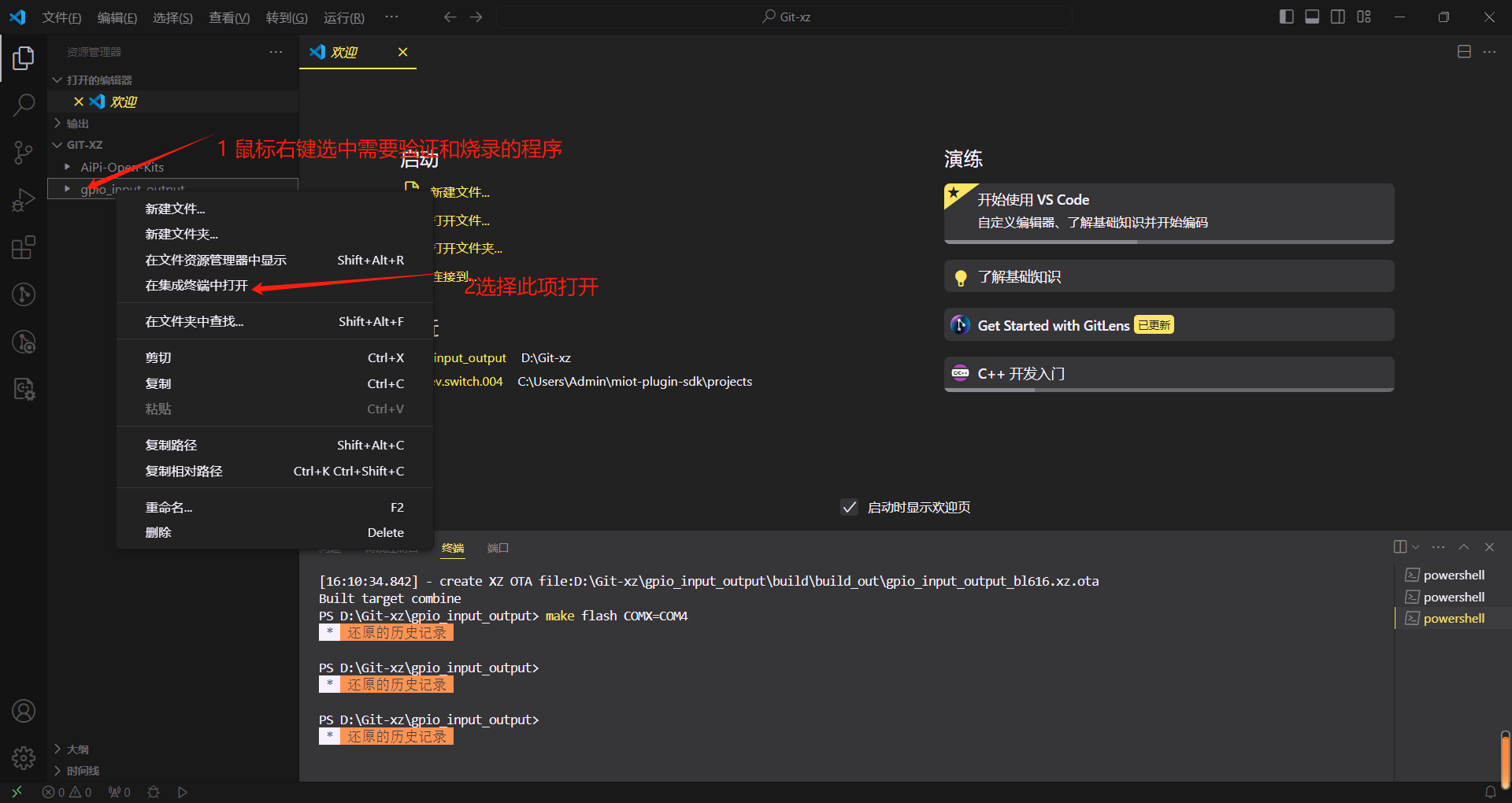Open the 选择(S) menu
Screen dimensions: 1512x803
(x=172, y=17)
